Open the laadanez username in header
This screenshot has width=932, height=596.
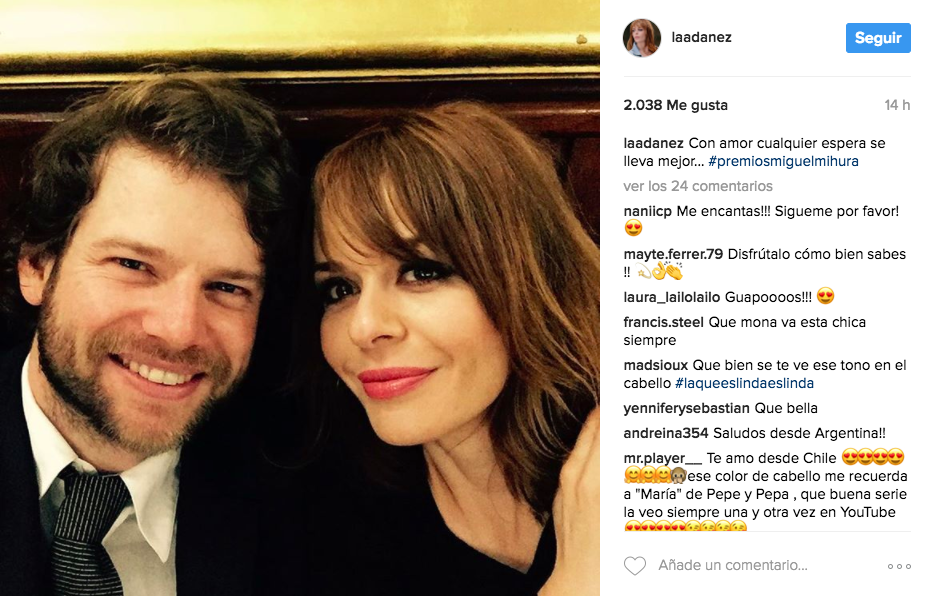click(701, 37)
